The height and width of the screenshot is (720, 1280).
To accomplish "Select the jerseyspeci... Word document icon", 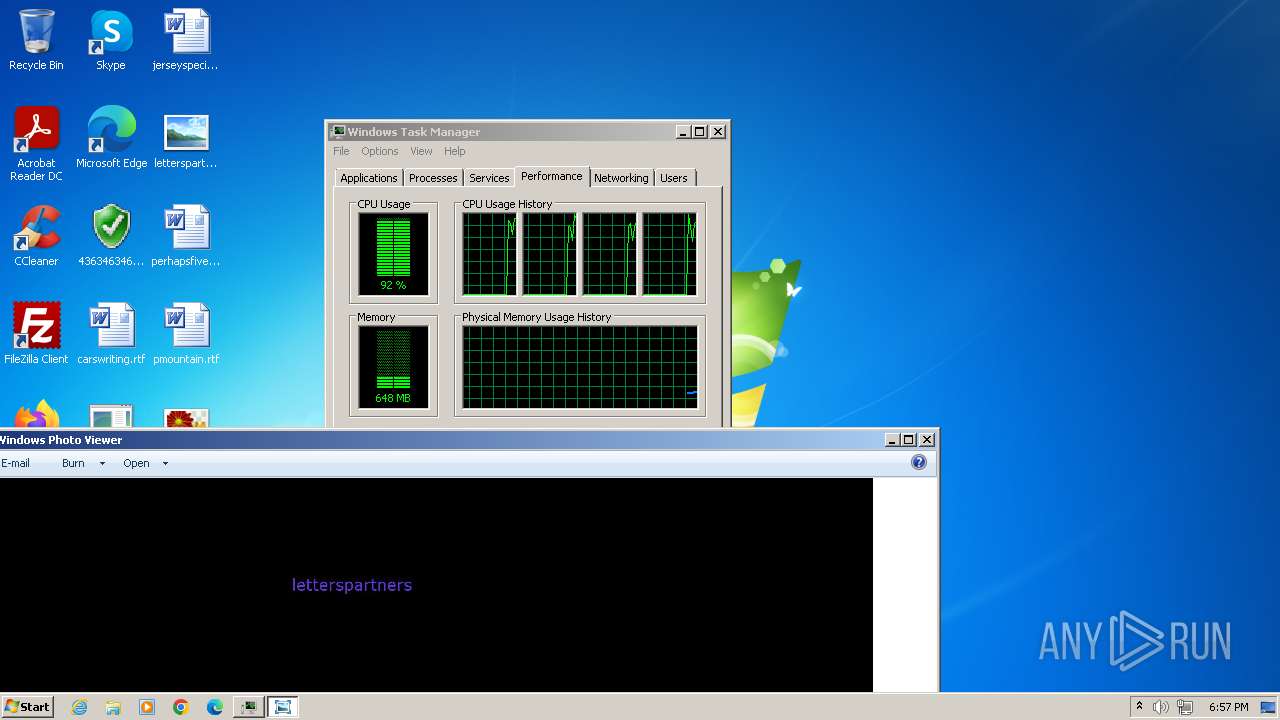I will 186,40.
